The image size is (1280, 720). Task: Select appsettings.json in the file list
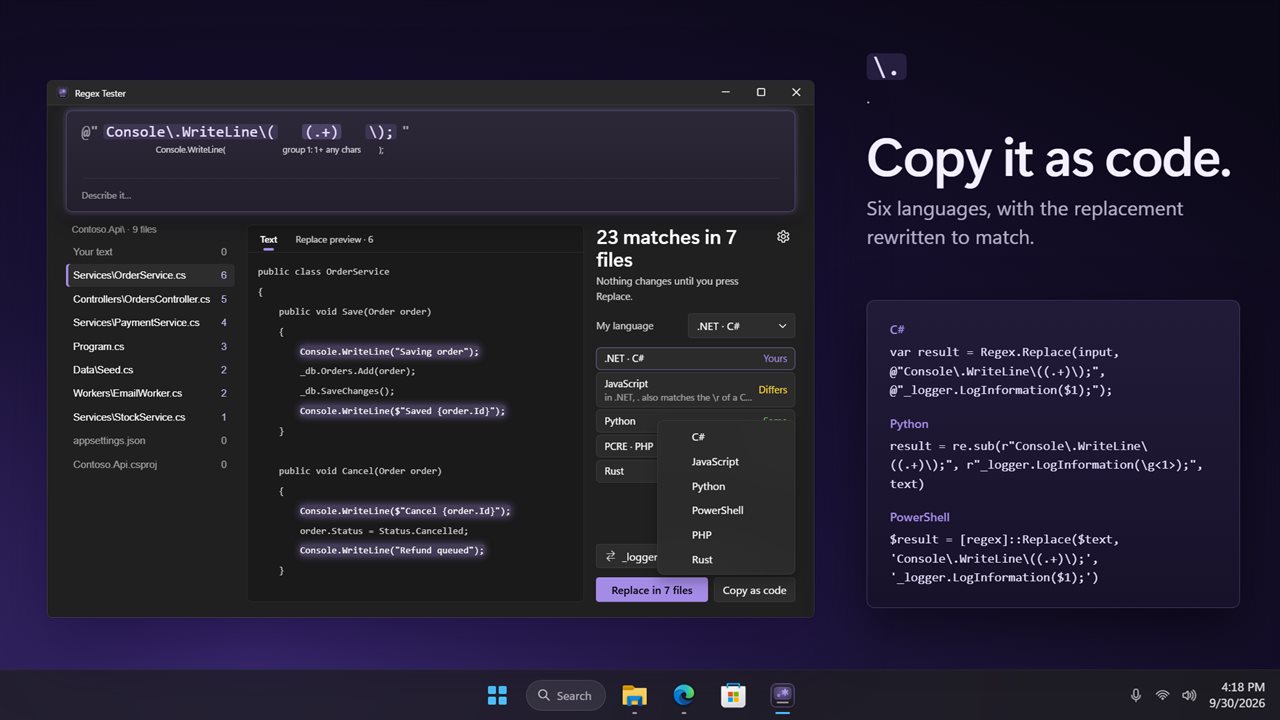(150, 441)
